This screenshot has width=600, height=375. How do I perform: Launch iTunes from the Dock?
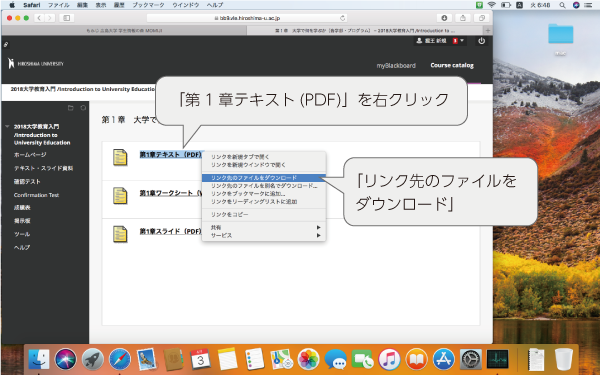(x=390, y=359)
